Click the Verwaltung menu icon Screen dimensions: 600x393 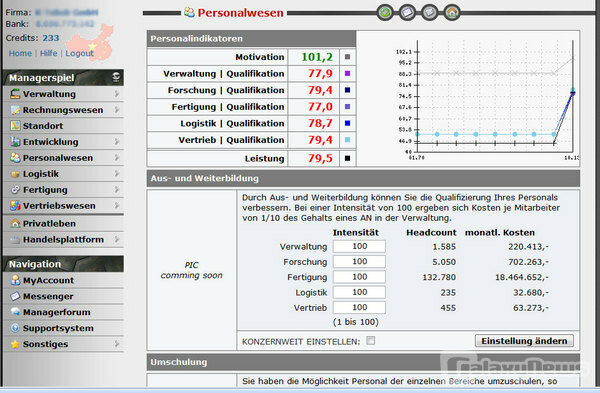15,94
